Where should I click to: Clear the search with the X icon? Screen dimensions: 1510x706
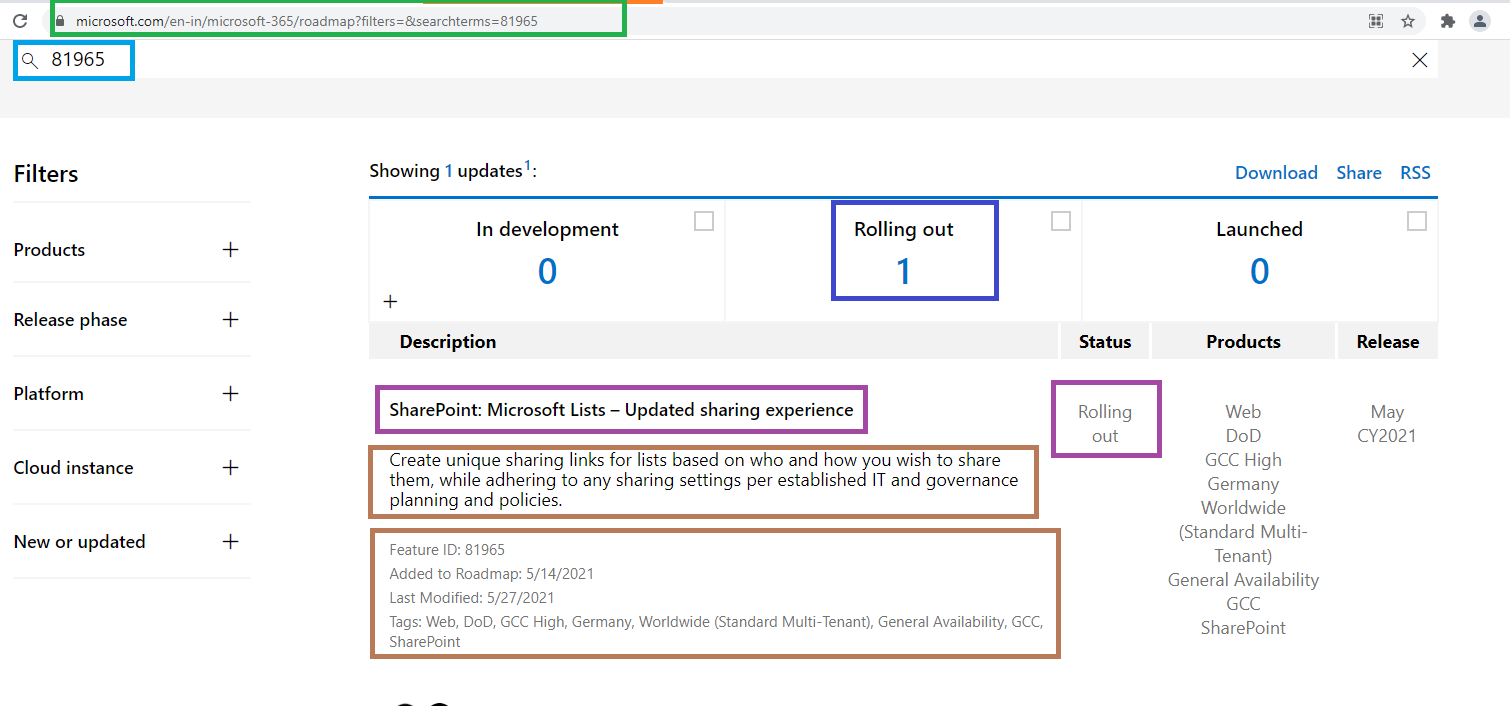[x=1419, y=60]
